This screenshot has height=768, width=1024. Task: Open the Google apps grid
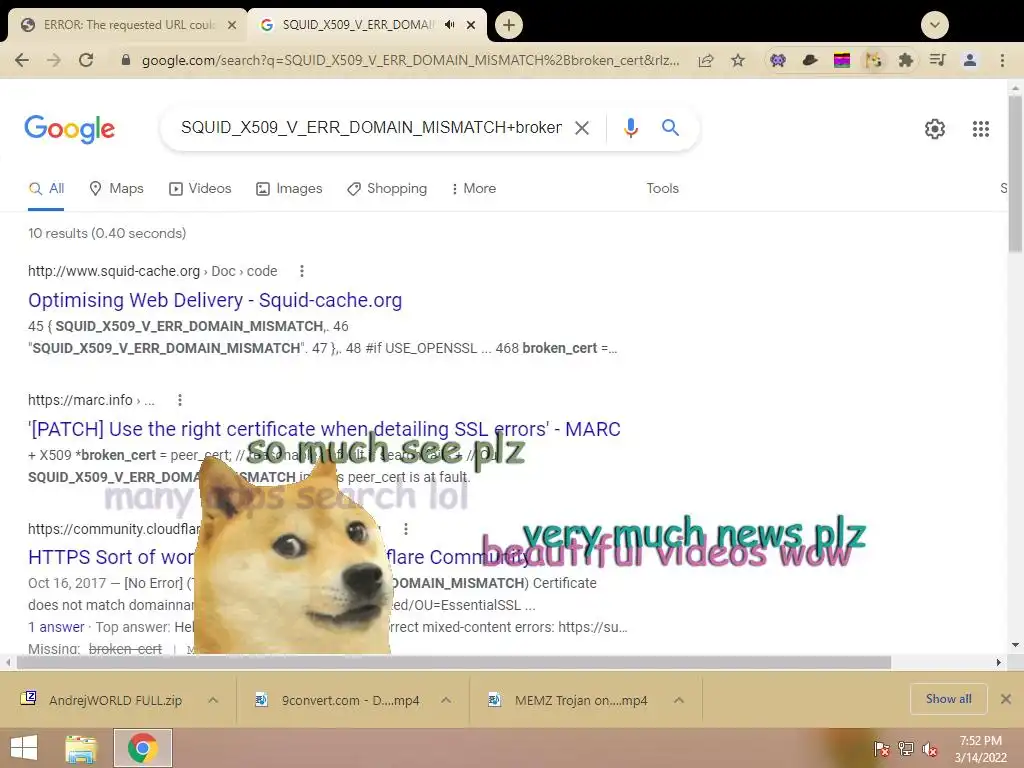coord(981,129)
